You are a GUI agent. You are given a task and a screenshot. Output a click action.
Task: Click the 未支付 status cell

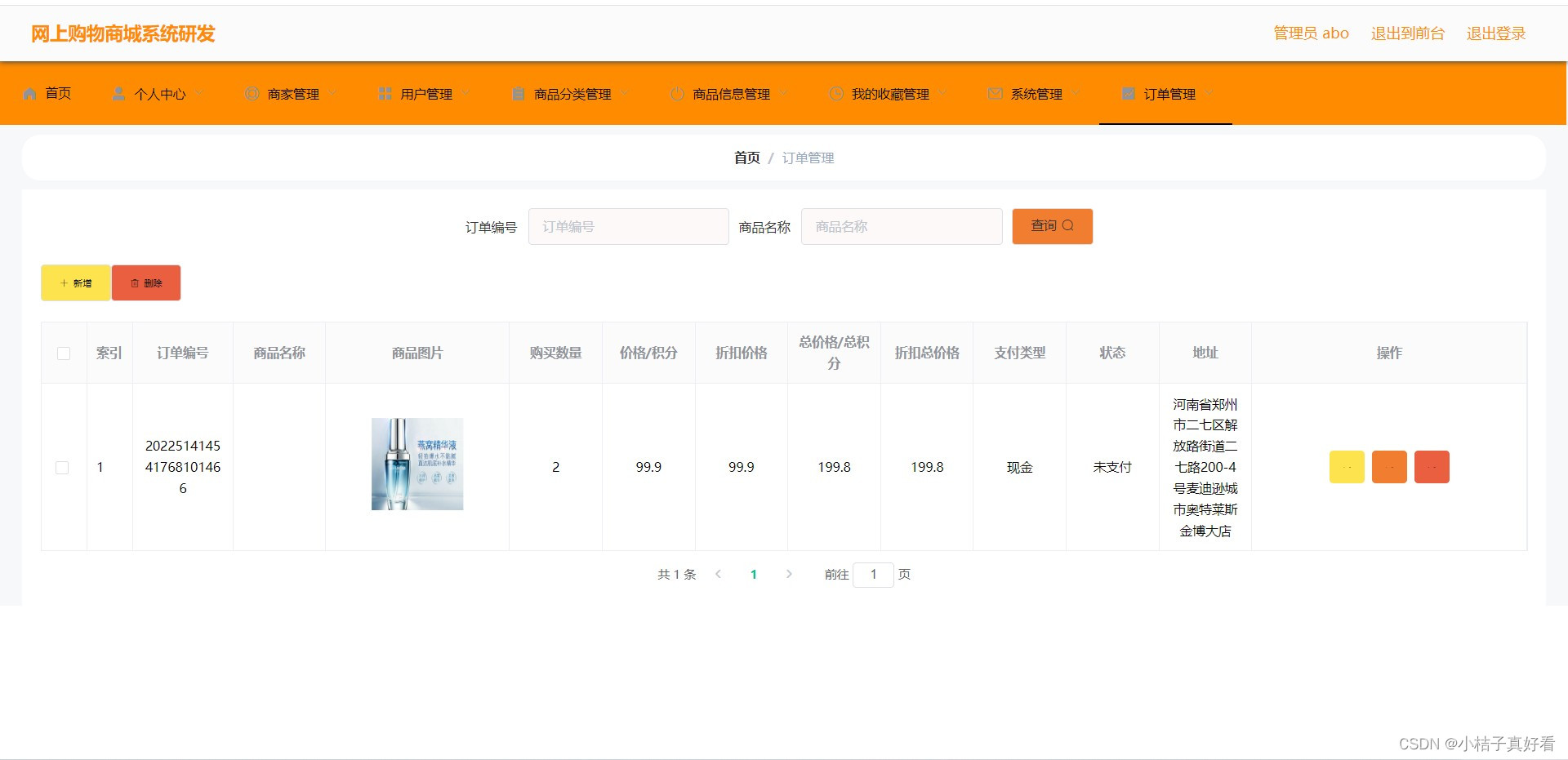[1112, 467]
